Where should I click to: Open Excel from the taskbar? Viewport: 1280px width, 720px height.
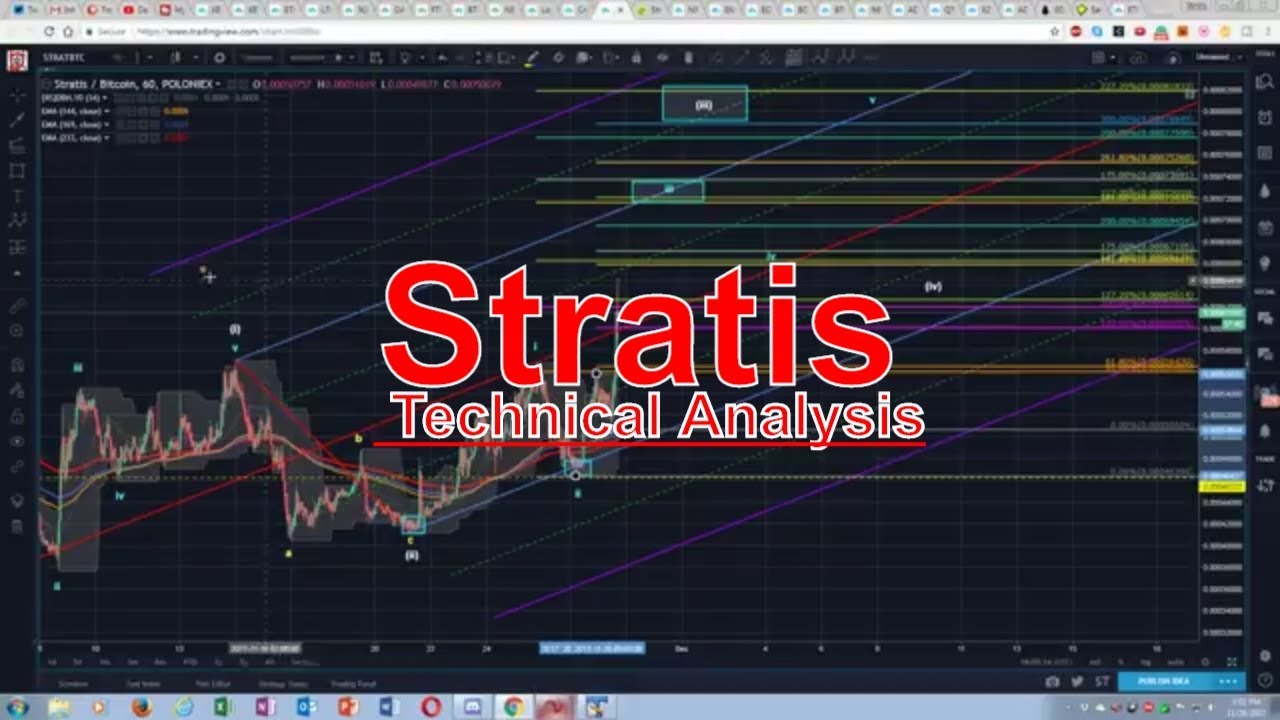pos(224,707)
